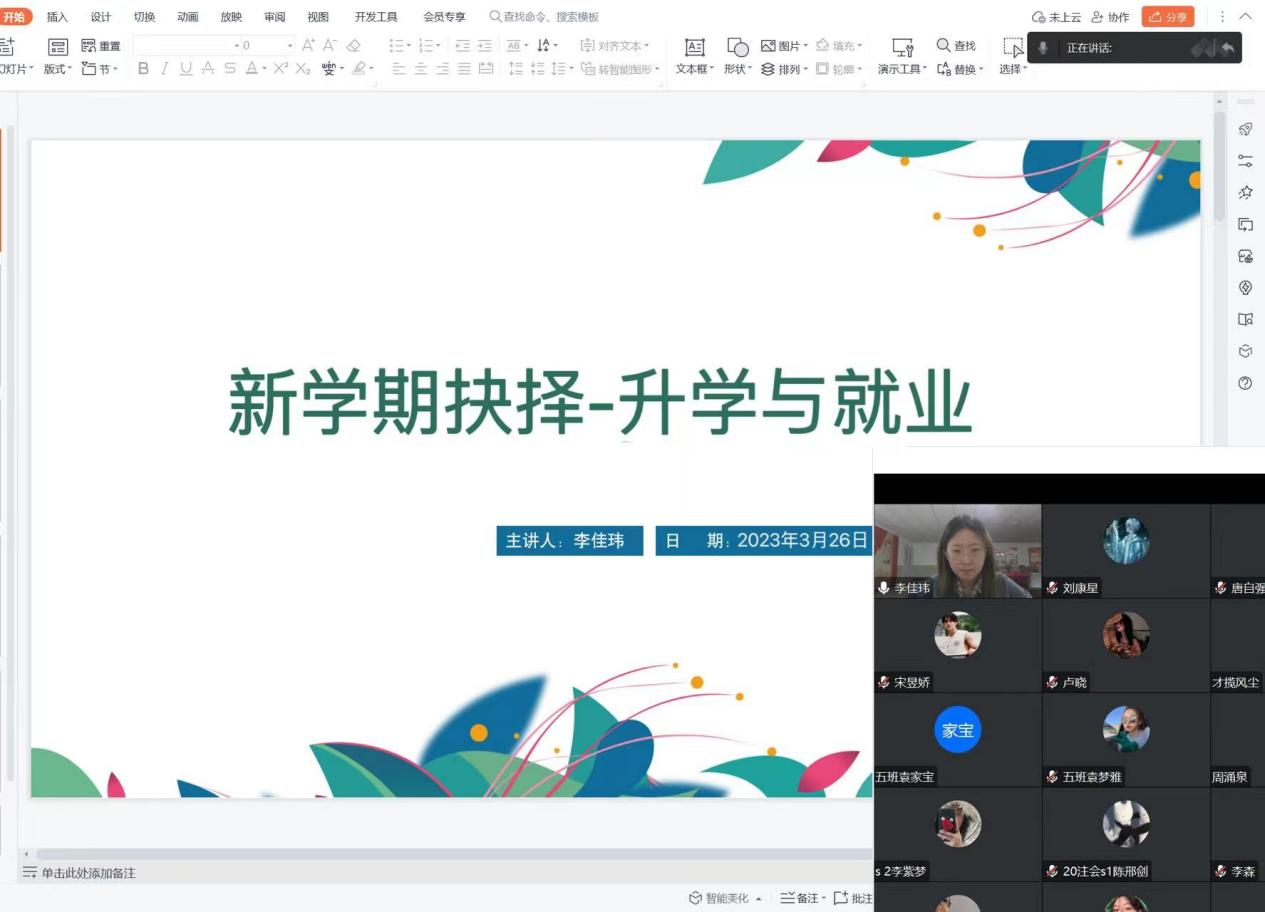Click the increase font size icon
This screenshot has width=1265, height=912.
click(308, 45)
